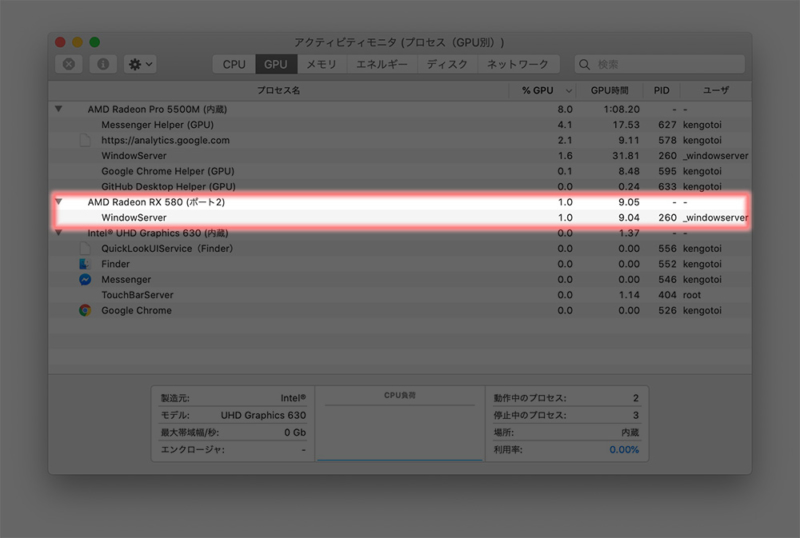This screenshot has width=800, height=538.
Task: Open the process info inspector button
Action: tap(103, 64)
